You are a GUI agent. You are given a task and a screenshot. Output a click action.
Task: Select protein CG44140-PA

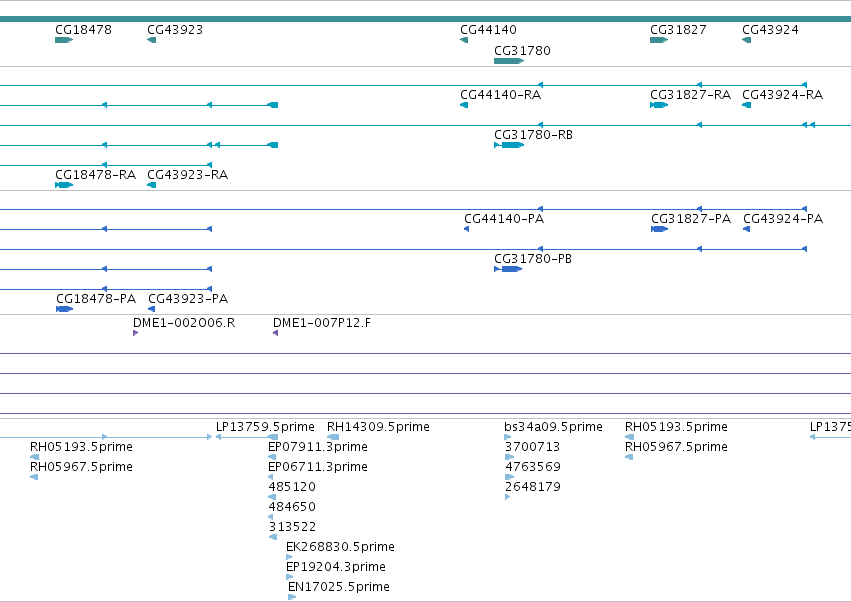[x=504, y=219]
